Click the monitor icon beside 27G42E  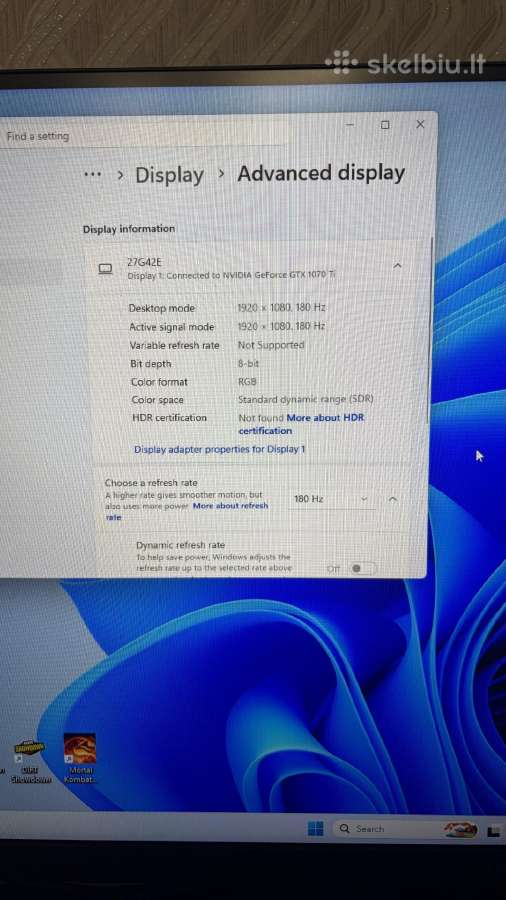pyautogui.click(x=106, y=269)
